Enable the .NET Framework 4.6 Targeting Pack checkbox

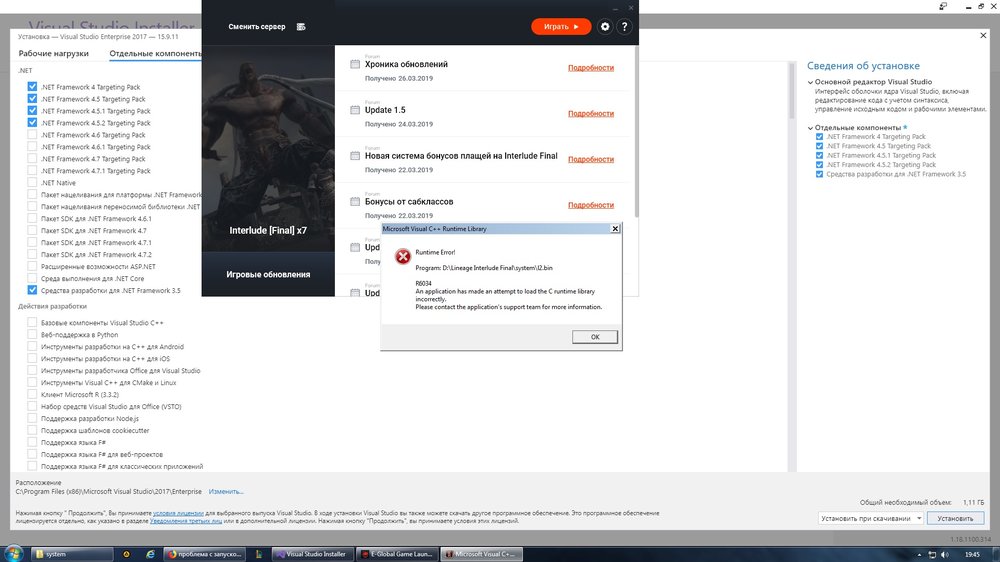tap(33, 135)
